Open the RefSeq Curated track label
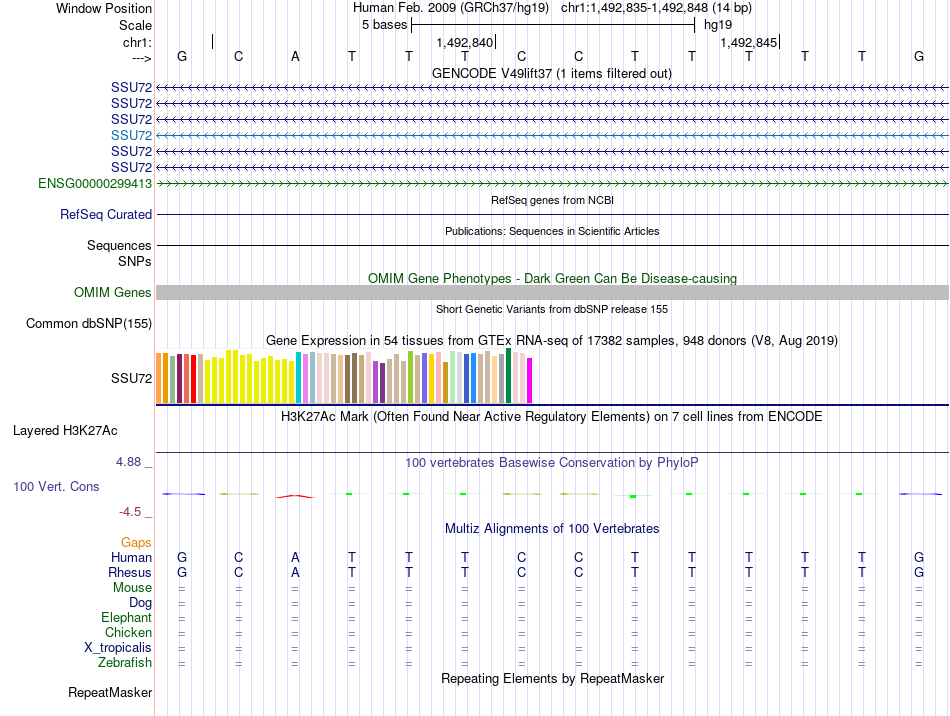This screenshot has width=950, height=716. coord(106,214)
